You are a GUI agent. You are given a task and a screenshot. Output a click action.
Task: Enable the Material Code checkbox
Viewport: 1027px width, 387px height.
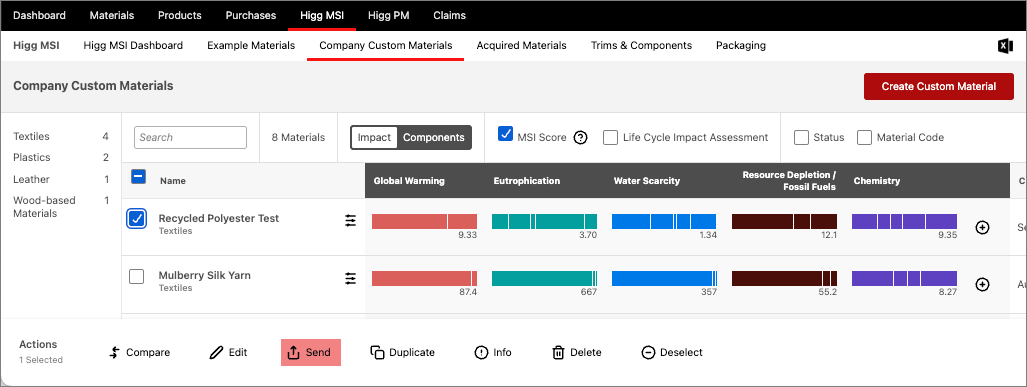(865, 138)
